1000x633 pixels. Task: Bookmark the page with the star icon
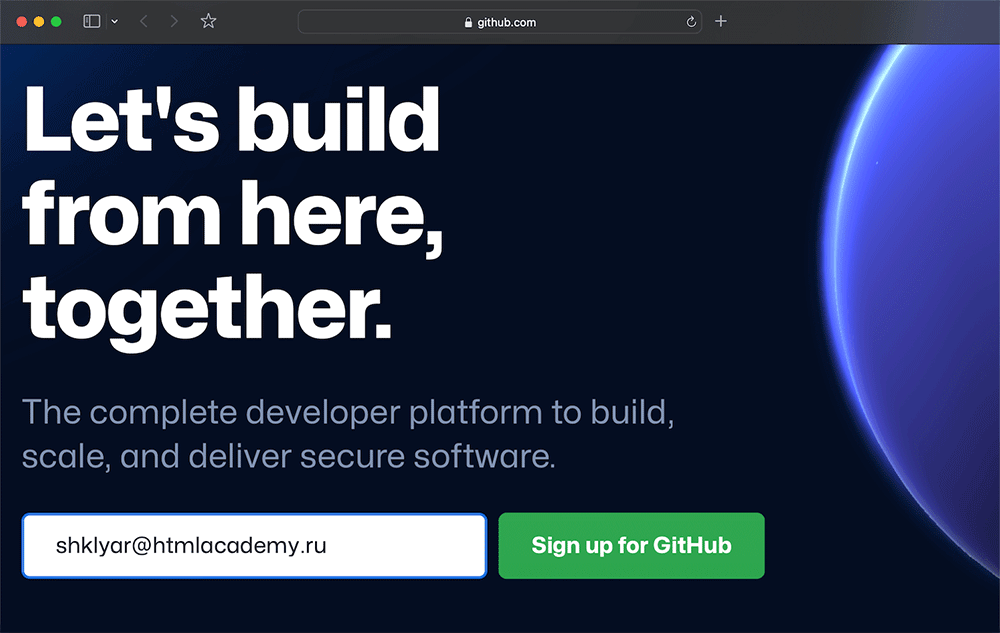point(208,21)
